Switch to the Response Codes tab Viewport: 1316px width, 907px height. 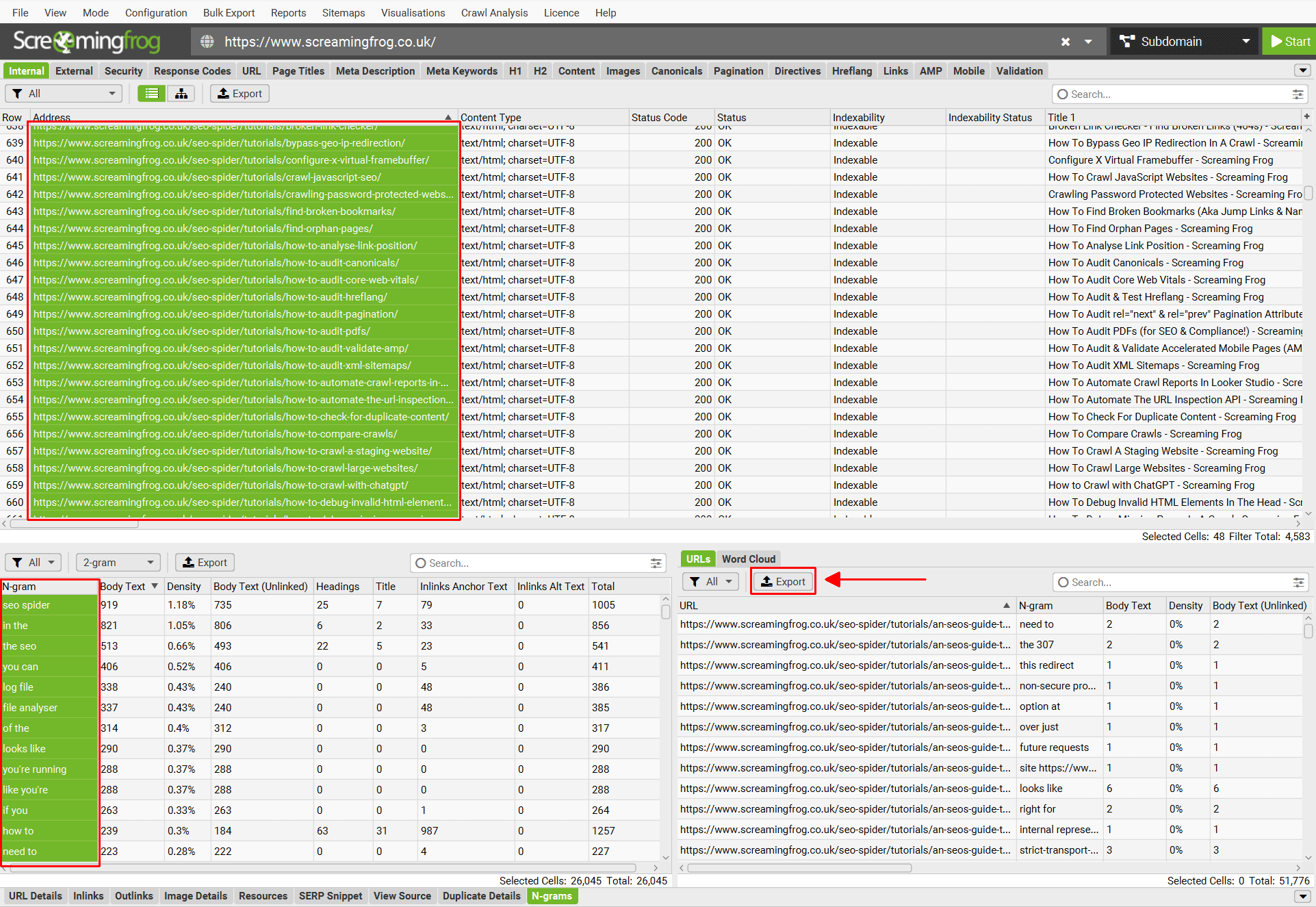click(x=192, y=71)
